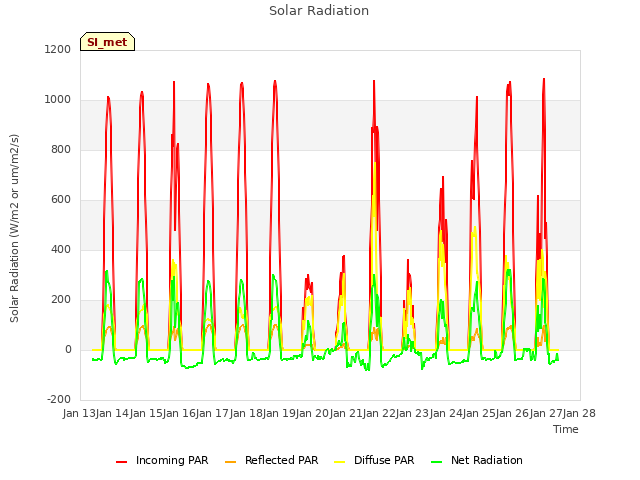Click the SI_met annotation label
The width and height of the screenshot is (640, 480).
click(107, 42)
